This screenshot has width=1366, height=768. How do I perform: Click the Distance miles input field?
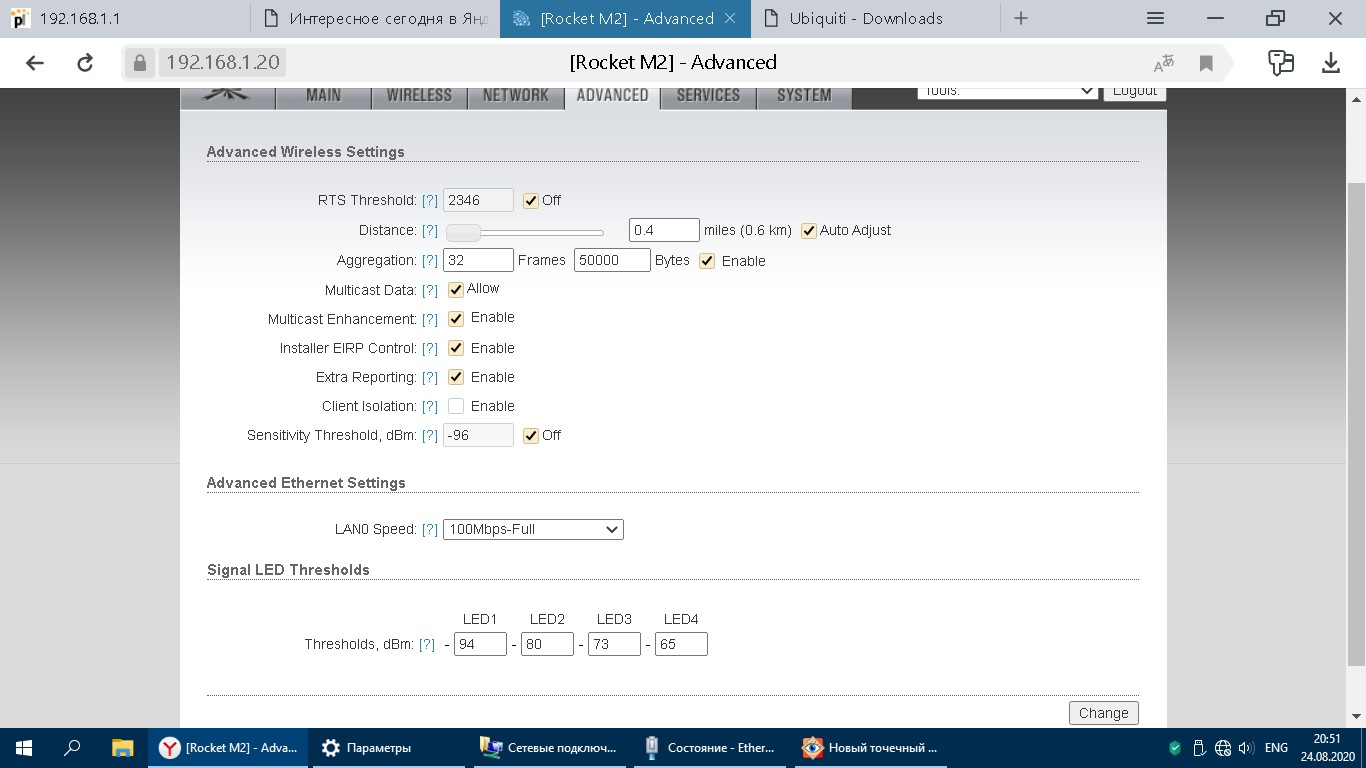click(x=664, y=230)
